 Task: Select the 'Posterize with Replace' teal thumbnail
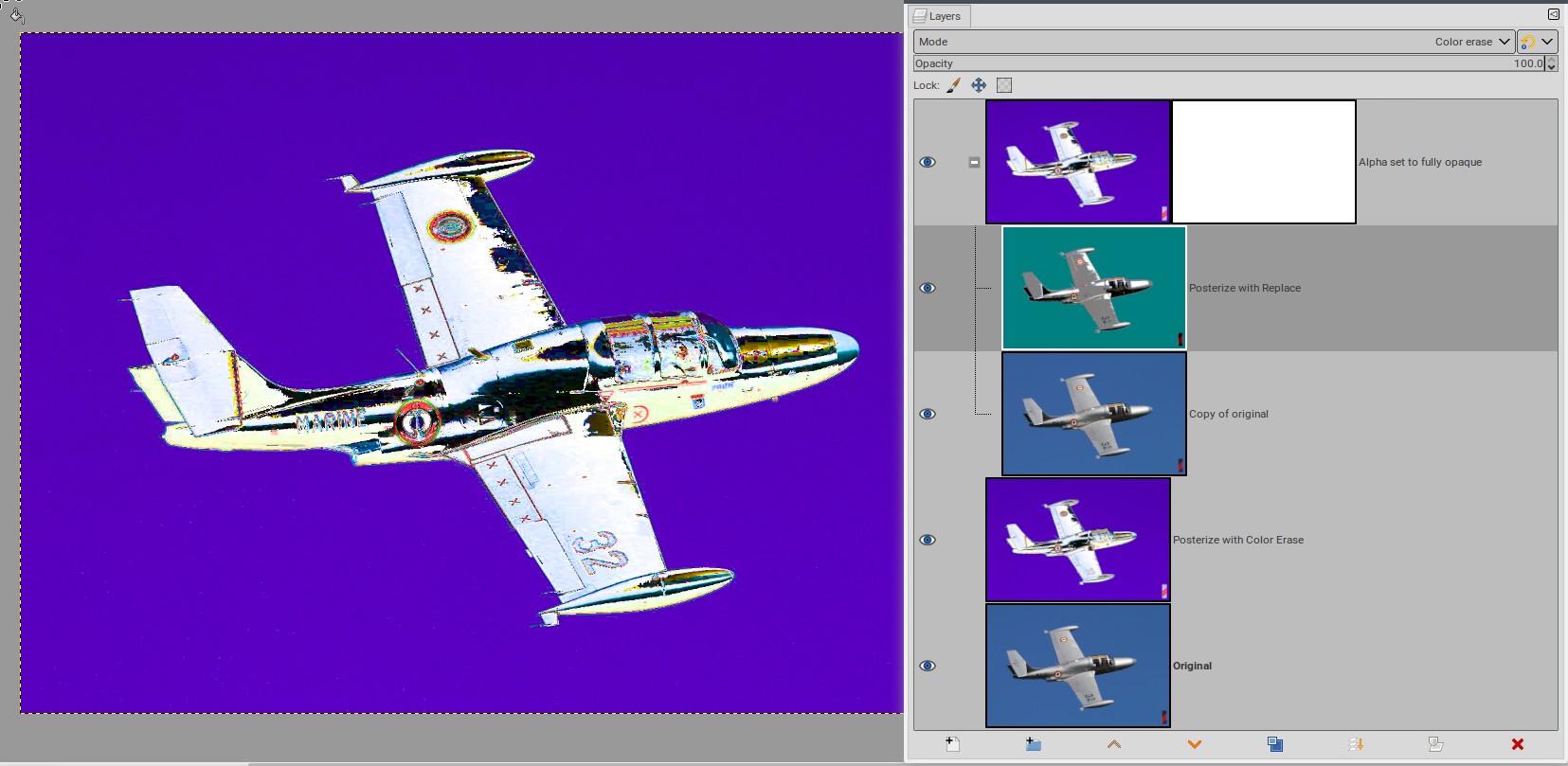click(1094, 288)
